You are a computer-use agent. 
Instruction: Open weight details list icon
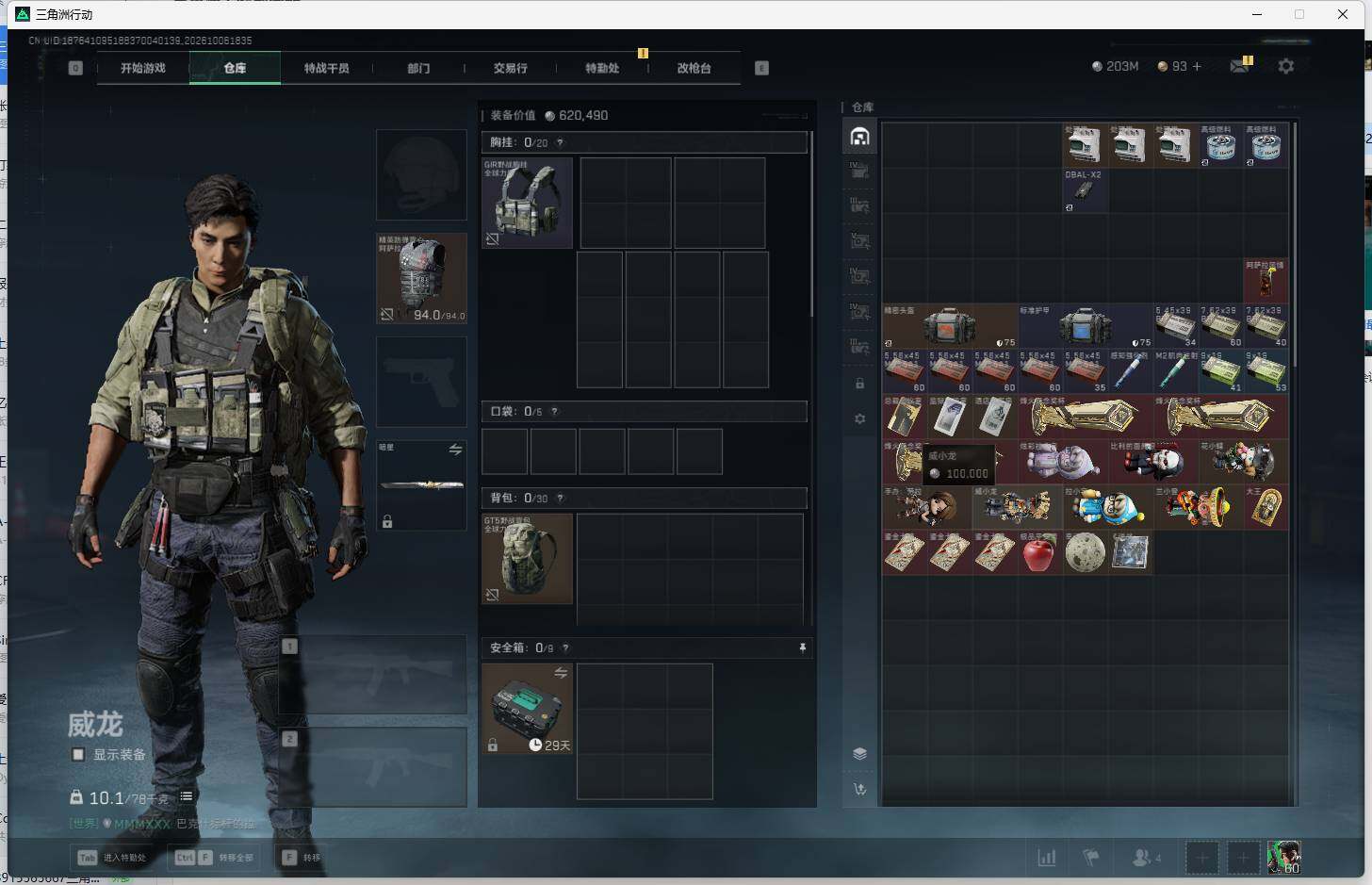[187, 796]
